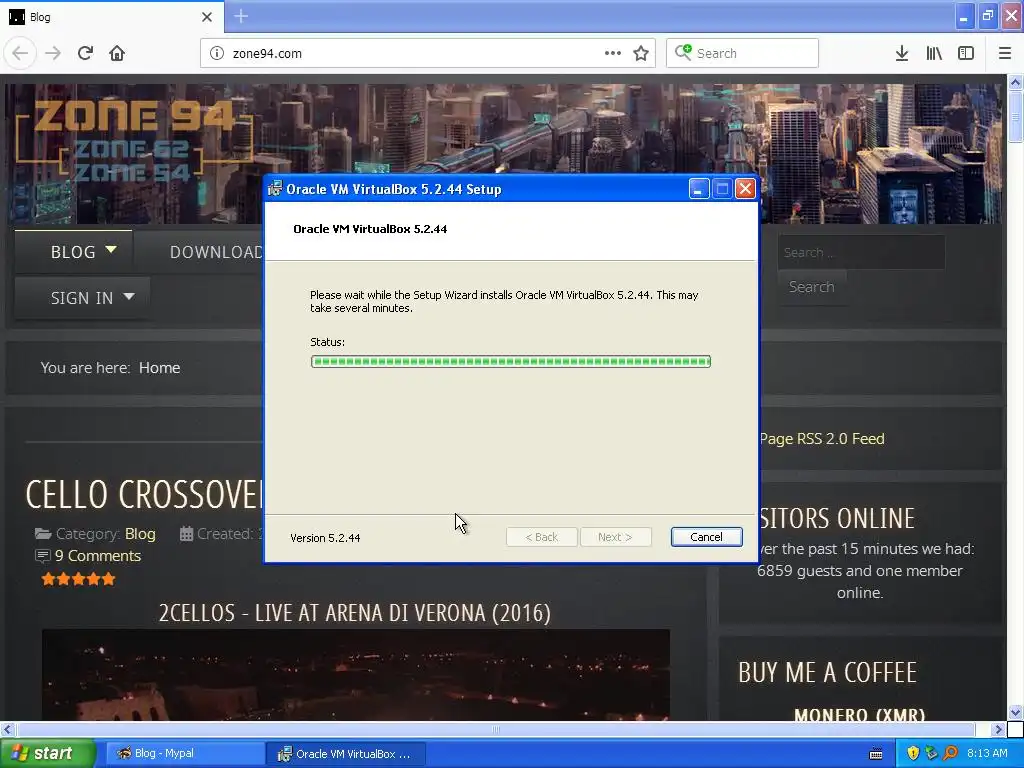Close the VirtualBox Setup dialog
Image resolution: width=1024 pixels, height=768 pixels.
tap(745, 189)
